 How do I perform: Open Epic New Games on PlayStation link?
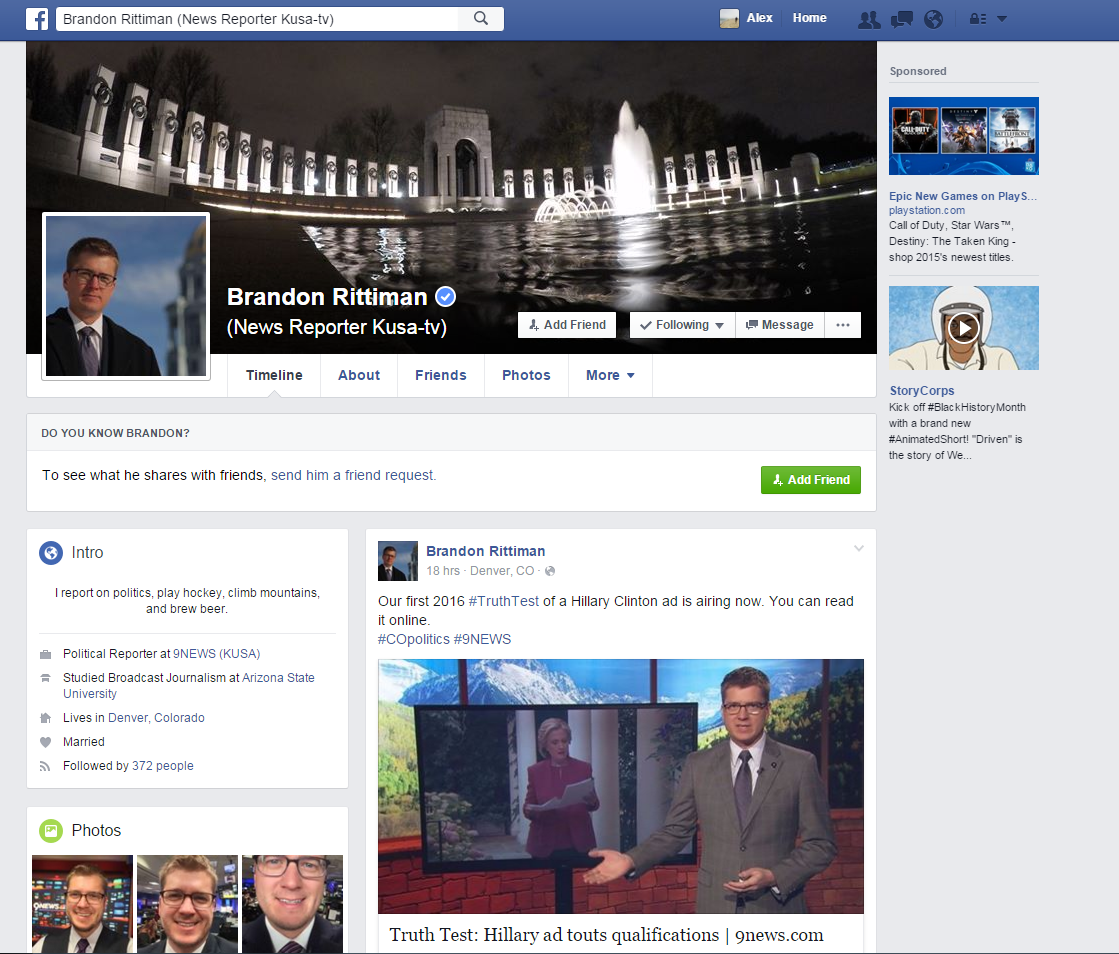coord(963,196)
